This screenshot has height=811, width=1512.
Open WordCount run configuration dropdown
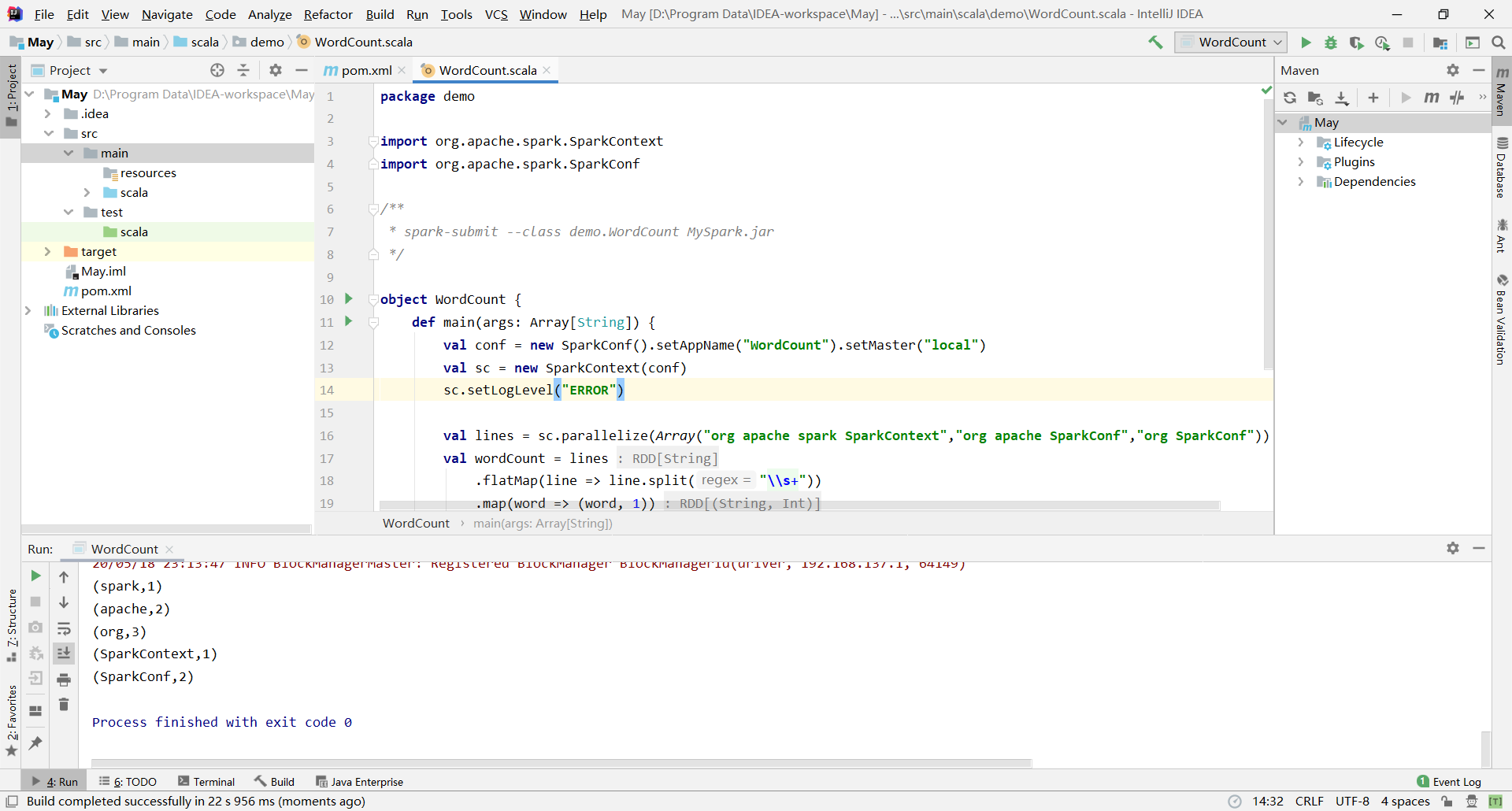[x=1231, y=43]
